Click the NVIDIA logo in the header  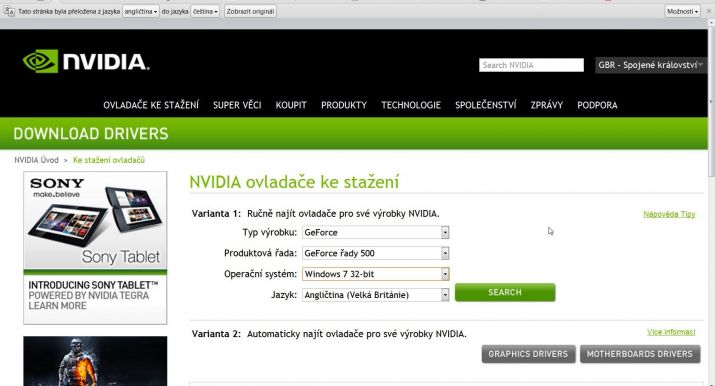pyautogui.click(x=86, y=61)
